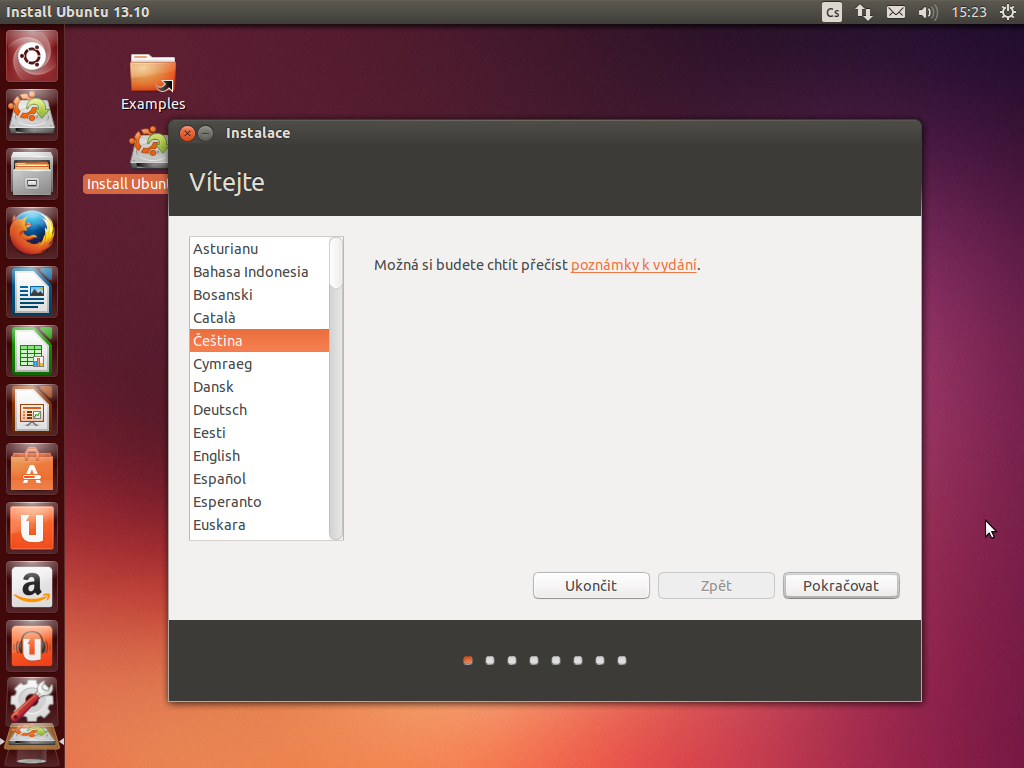This screenshot has width=1024, height=768.
Task: Open Amazon launcher icon
Action: [x=31, y=586]
